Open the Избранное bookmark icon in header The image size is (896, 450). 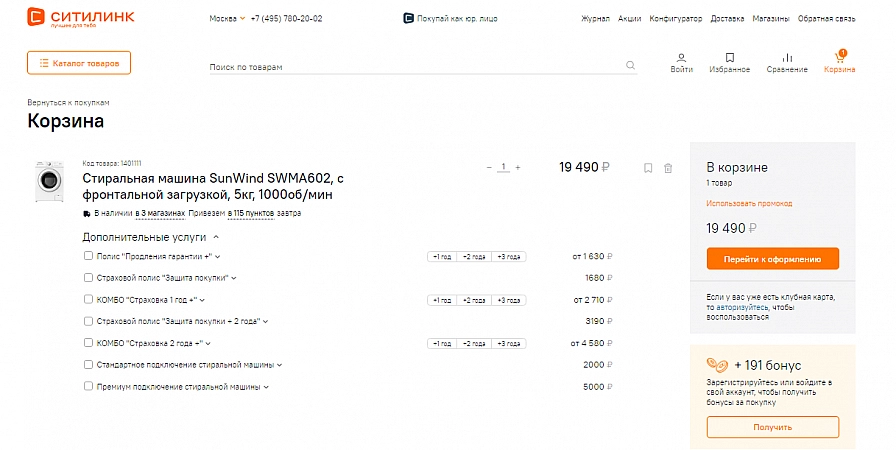pos(730,58)
